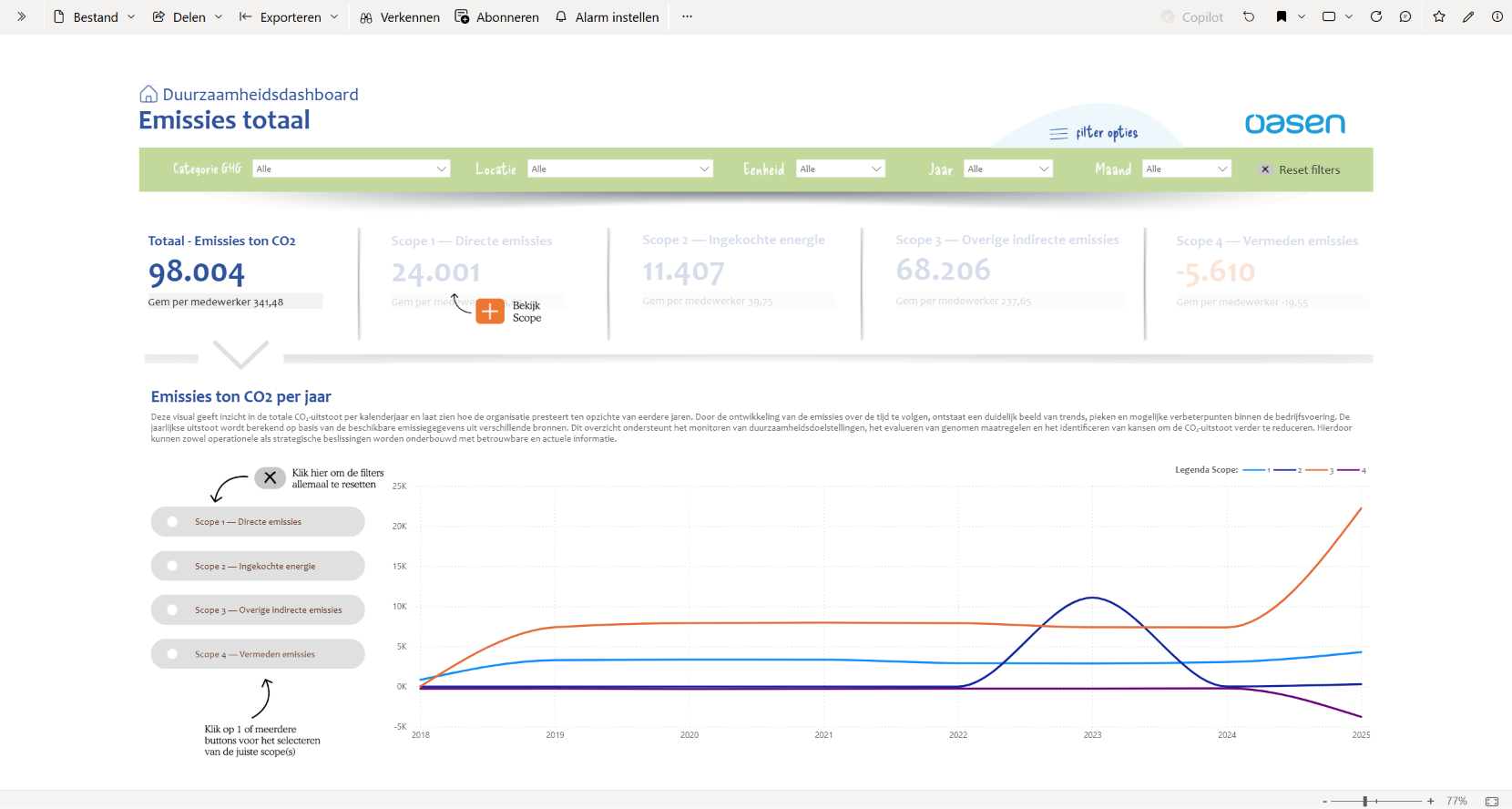
Task: Click the Copilot button
Action: click(x=1191, y=16)
